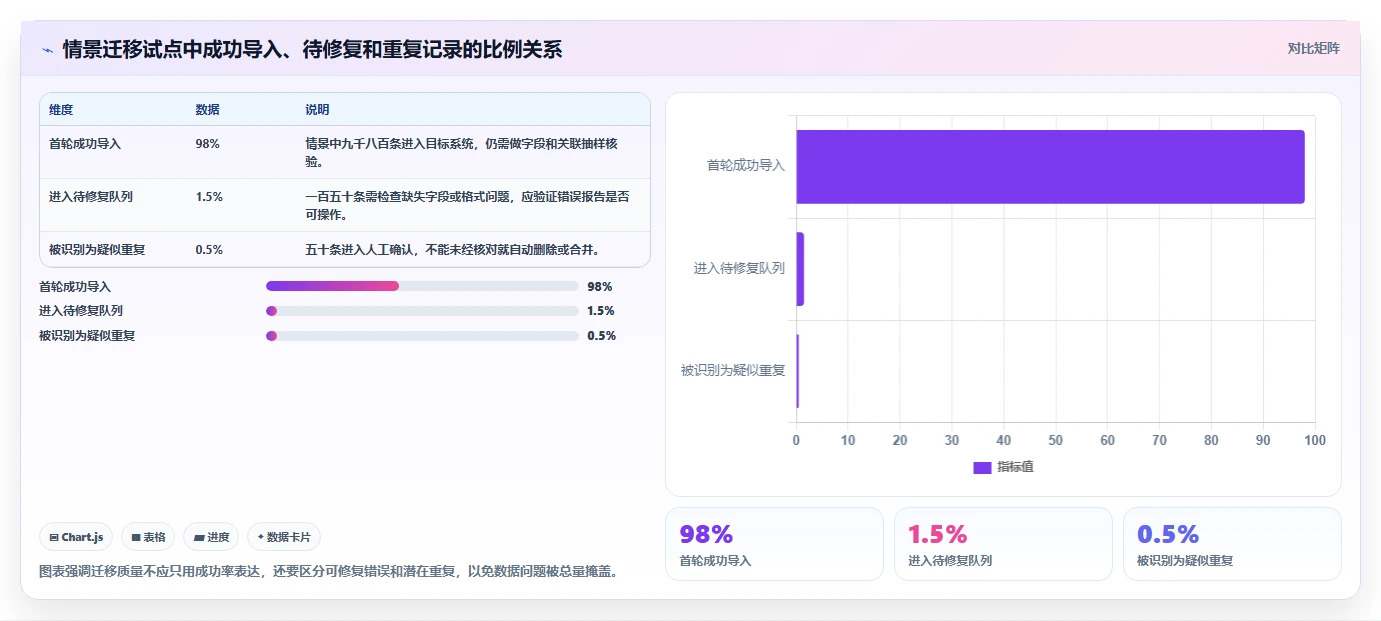Viewport: 1381px width, 621px height.
Task: Click the 被识别为疑似重复 chart bar
Action: pyautogui.click(x=798, y=371)
